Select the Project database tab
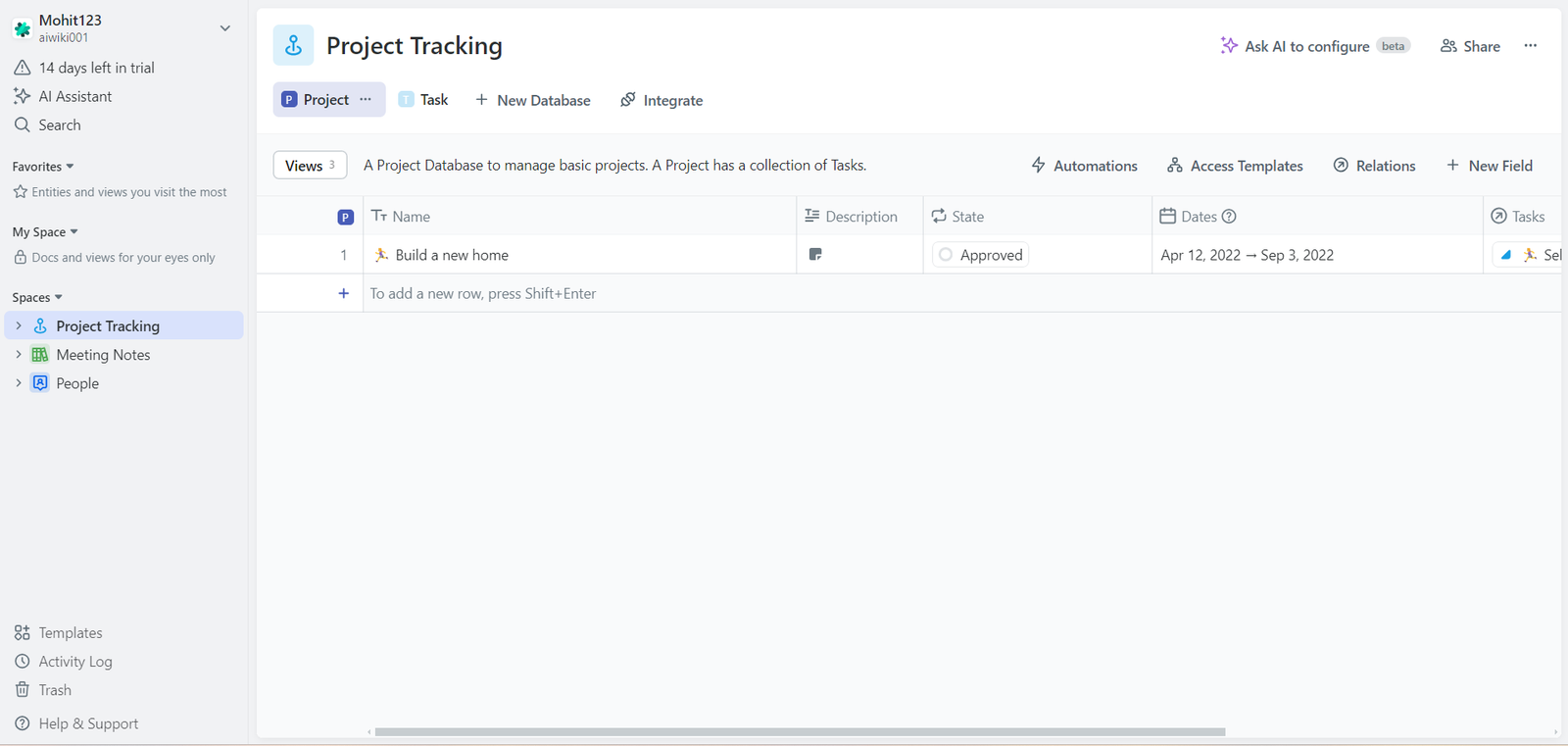 pos(316,100)
